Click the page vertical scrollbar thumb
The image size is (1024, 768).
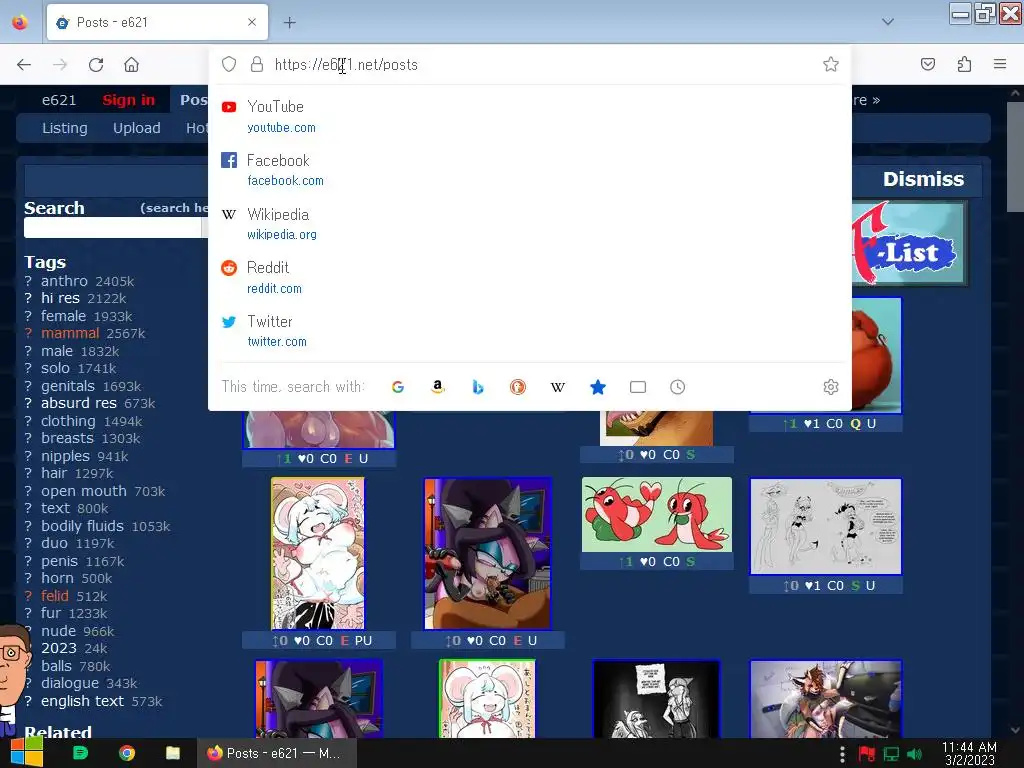click(1015, 157)
